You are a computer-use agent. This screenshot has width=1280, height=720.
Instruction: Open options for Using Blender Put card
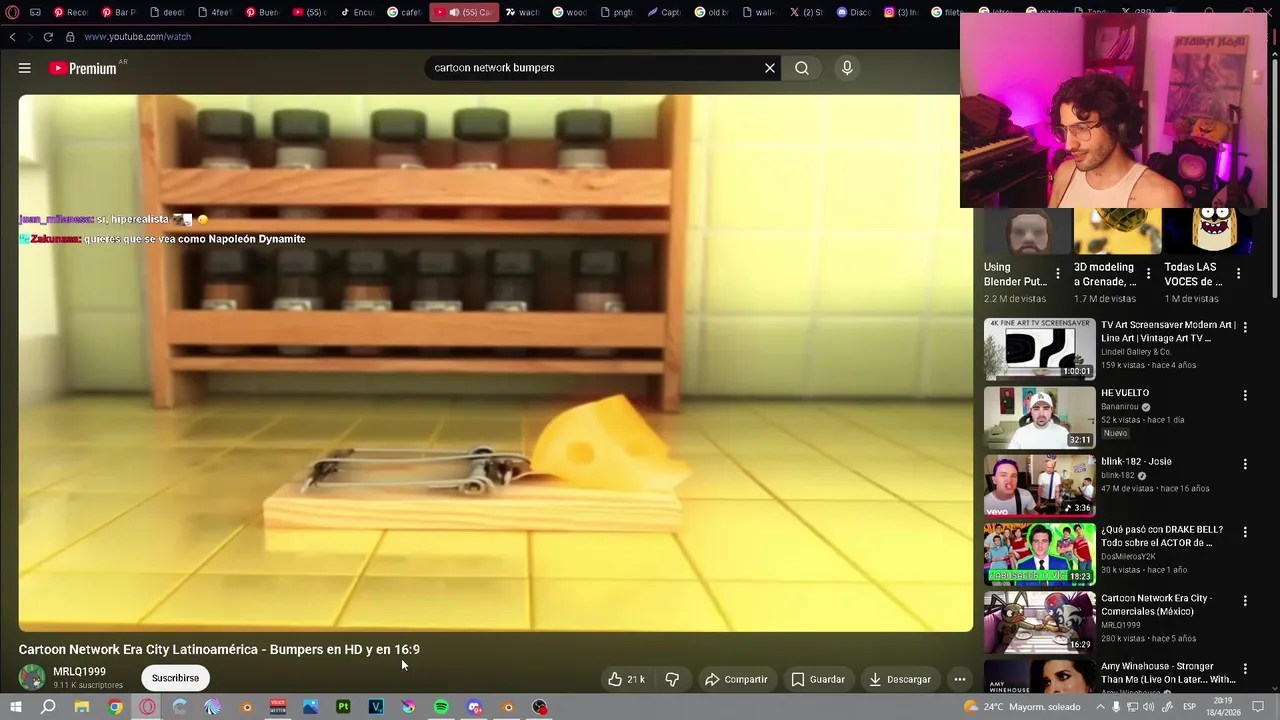(x=1058, y=274)
